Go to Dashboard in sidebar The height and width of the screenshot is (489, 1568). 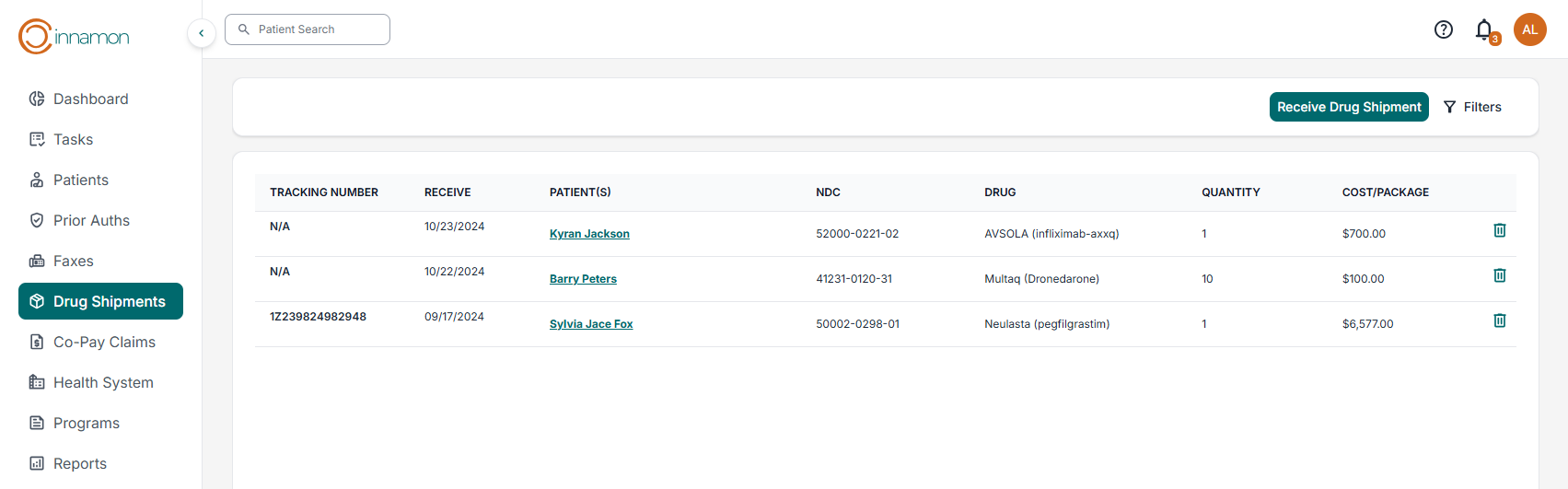(x=90, y=99)
